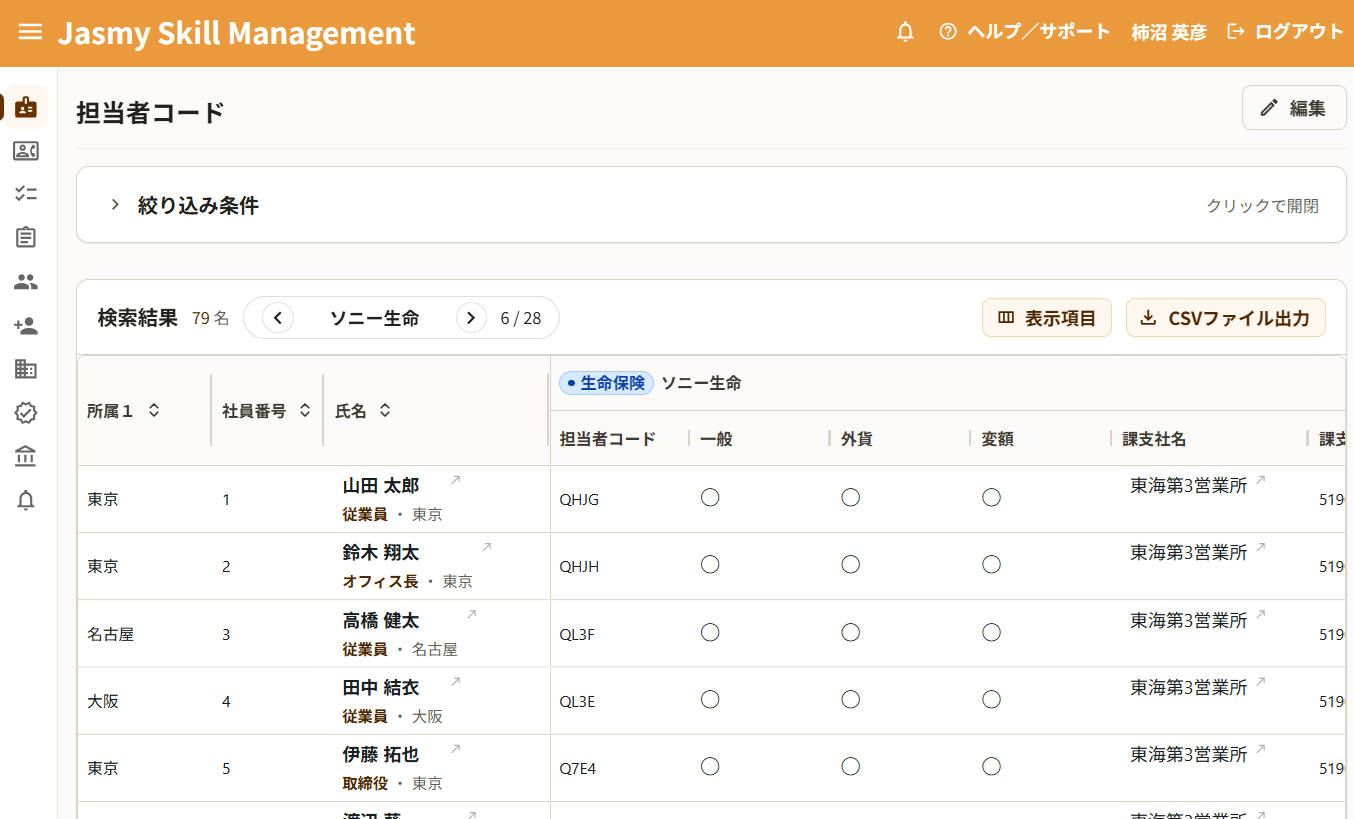This screenshot has height=819, width=1354.
Task: Go to previous company before ソニー生命
Action: pyautogui.click(x=278, y=318)
